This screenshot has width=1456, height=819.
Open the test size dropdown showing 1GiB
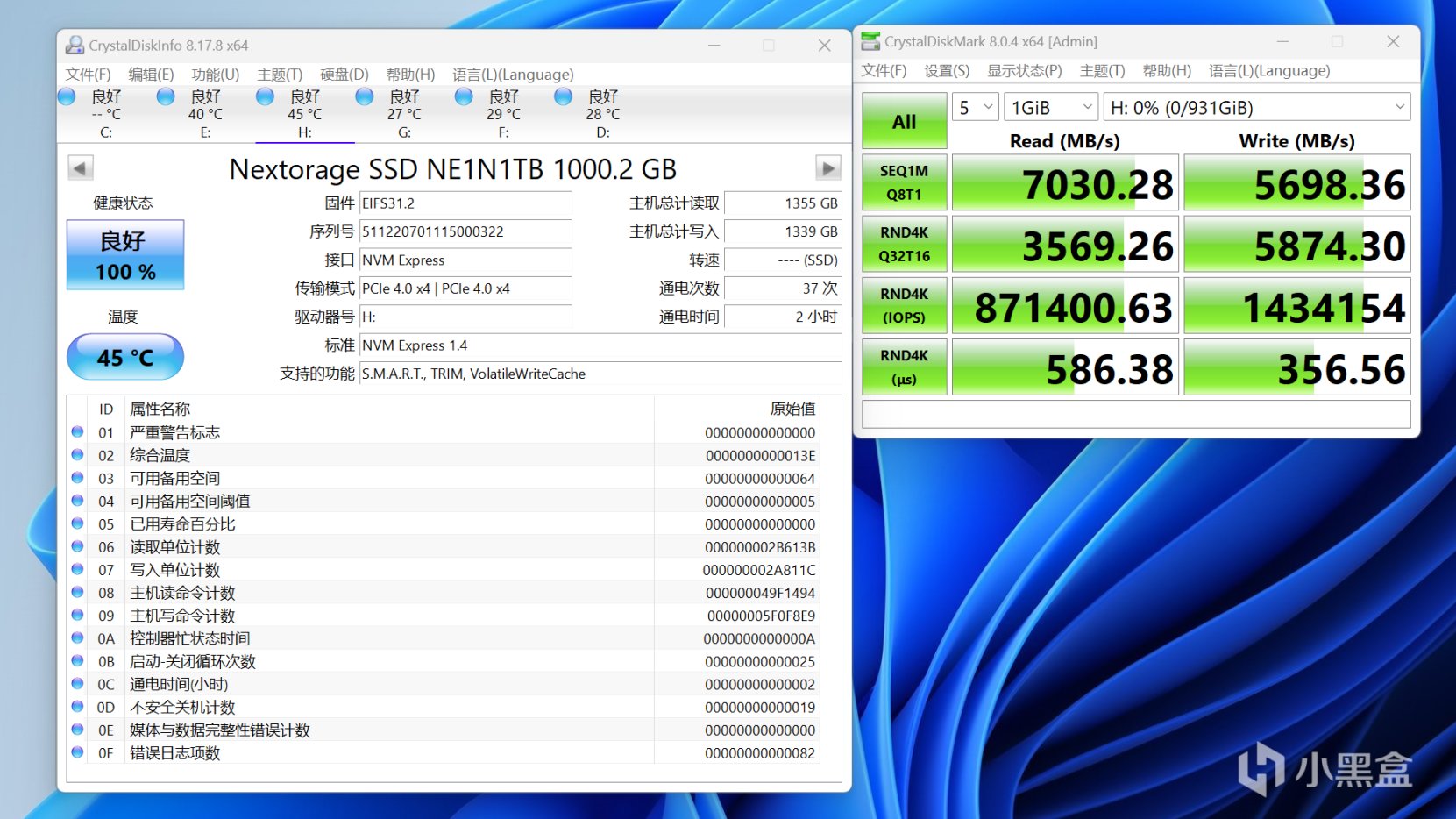1051,108
